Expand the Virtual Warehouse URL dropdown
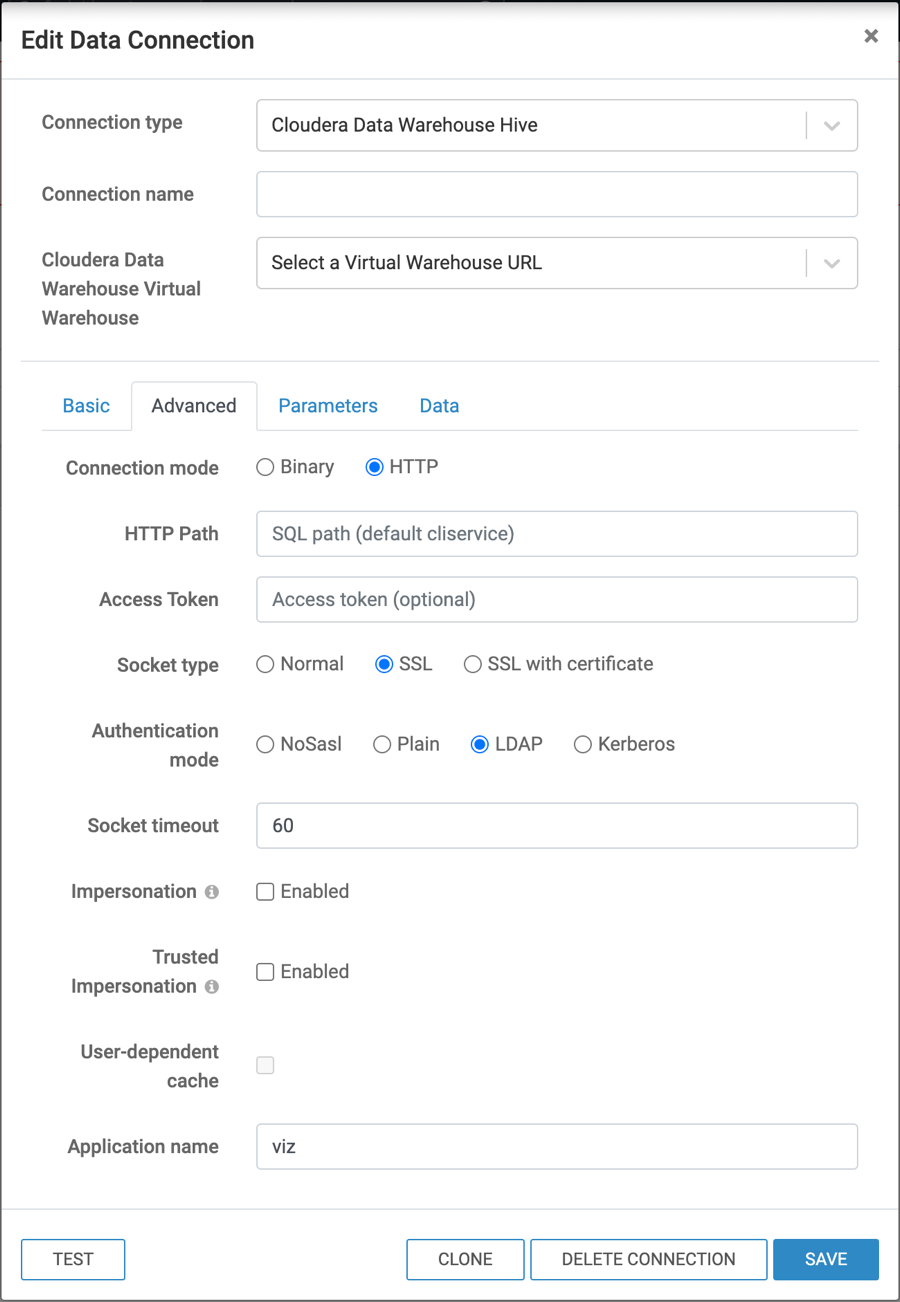This screenshot has height=1302, width=900. coord(831,264)
